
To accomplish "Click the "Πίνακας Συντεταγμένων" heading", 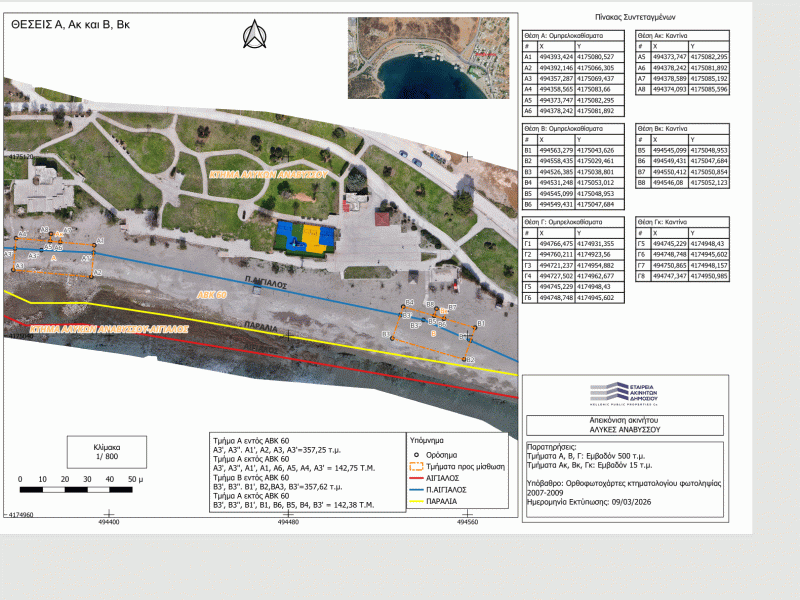I will pyautogui.click(x=635, y=17).
